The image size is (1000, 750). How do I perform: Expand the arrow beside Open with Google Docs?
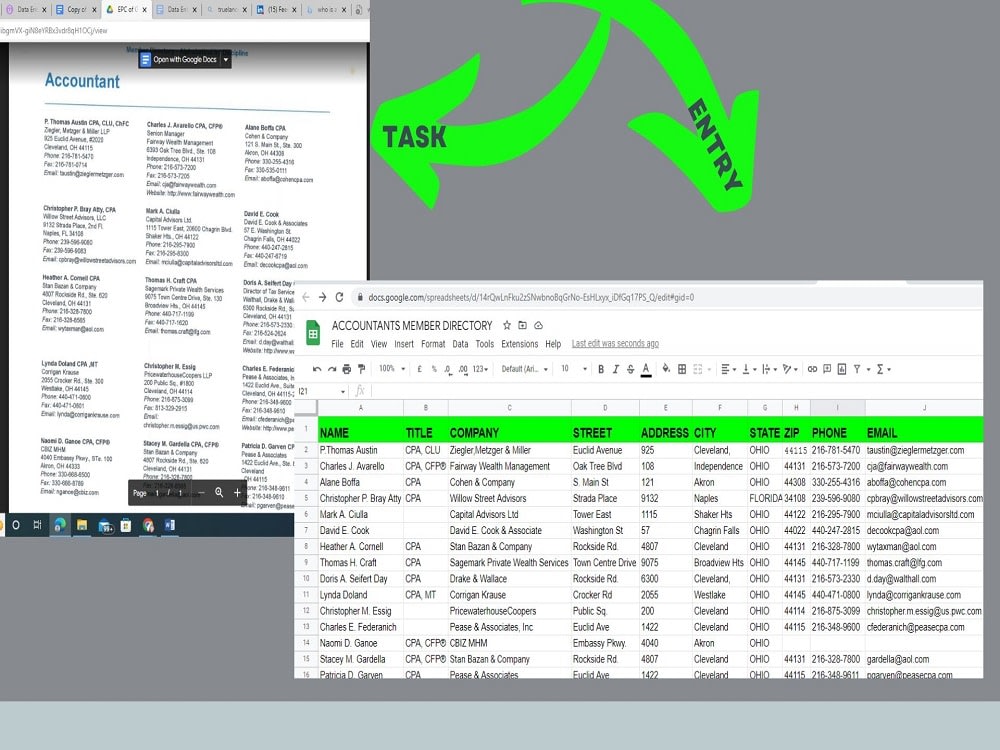coord(225,59)
